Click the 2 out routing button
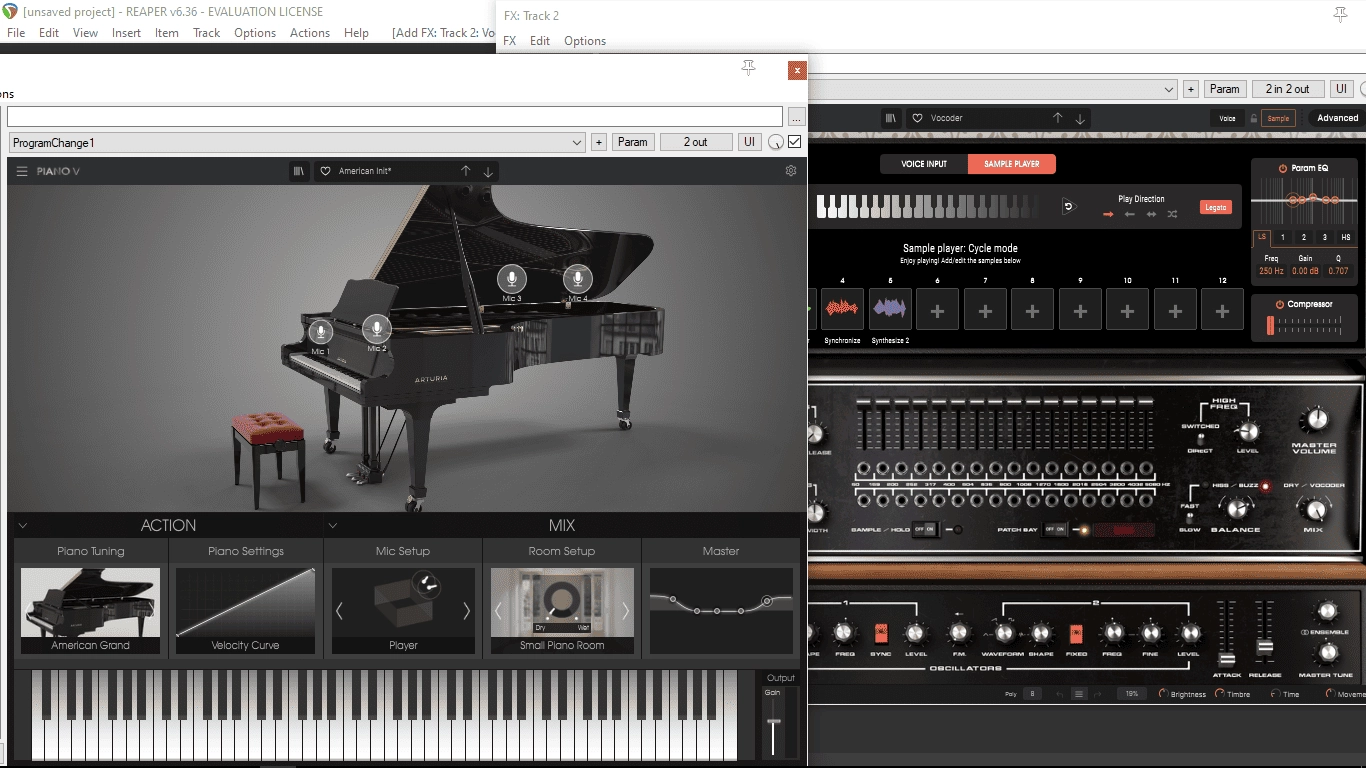Viewport: 1366px width, 768px height. point(695,142)
